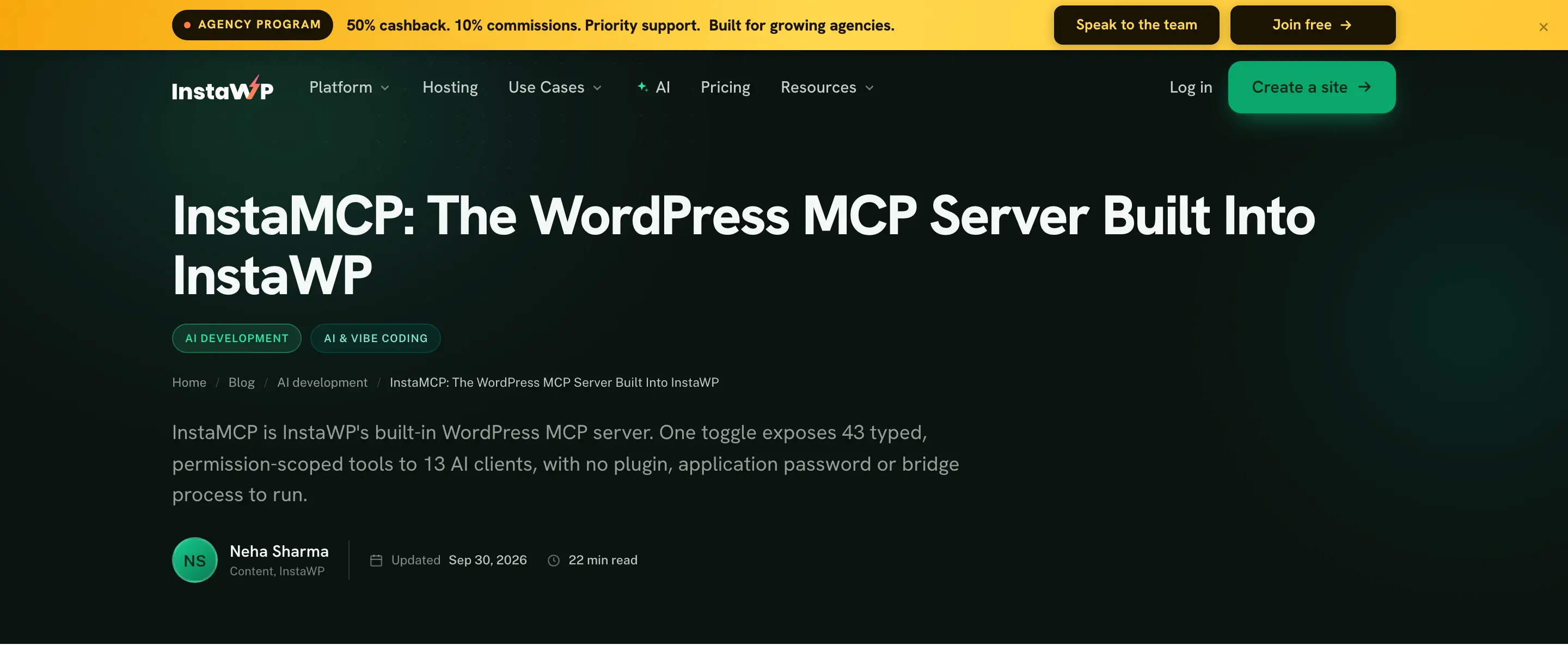Click the calendar icon beside Updated
This screenshot has height=645, width=1568.
[376, 561]
